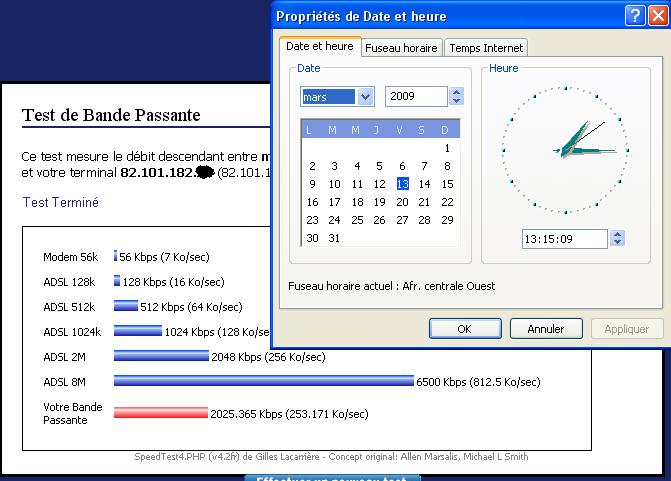Select day 15 in the calendar
Screen dimensions: 671x481
(447, 184)
